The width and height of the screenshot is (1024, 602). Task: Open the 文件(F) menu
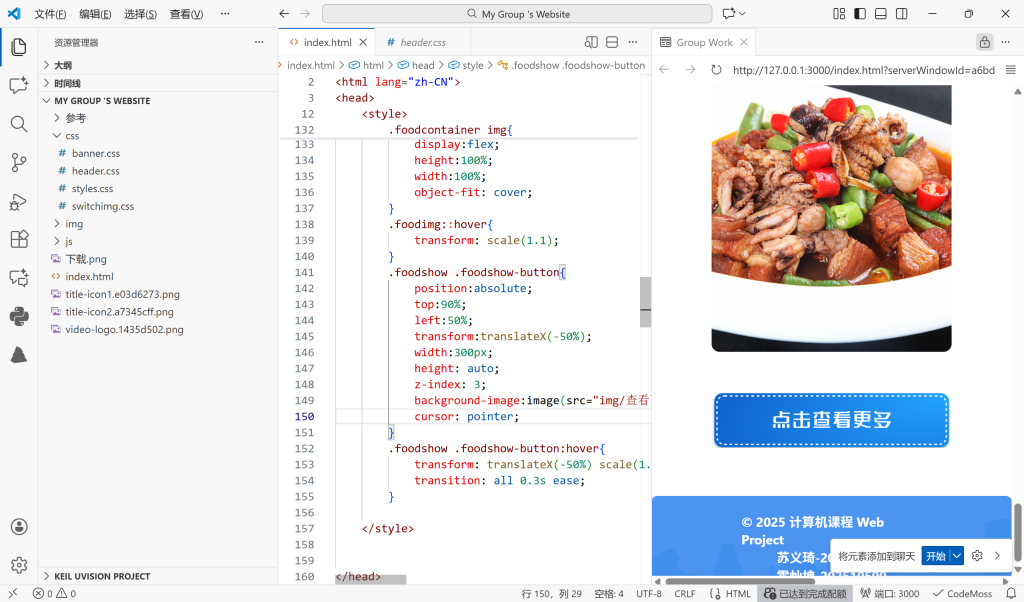[x=50, y=14]
